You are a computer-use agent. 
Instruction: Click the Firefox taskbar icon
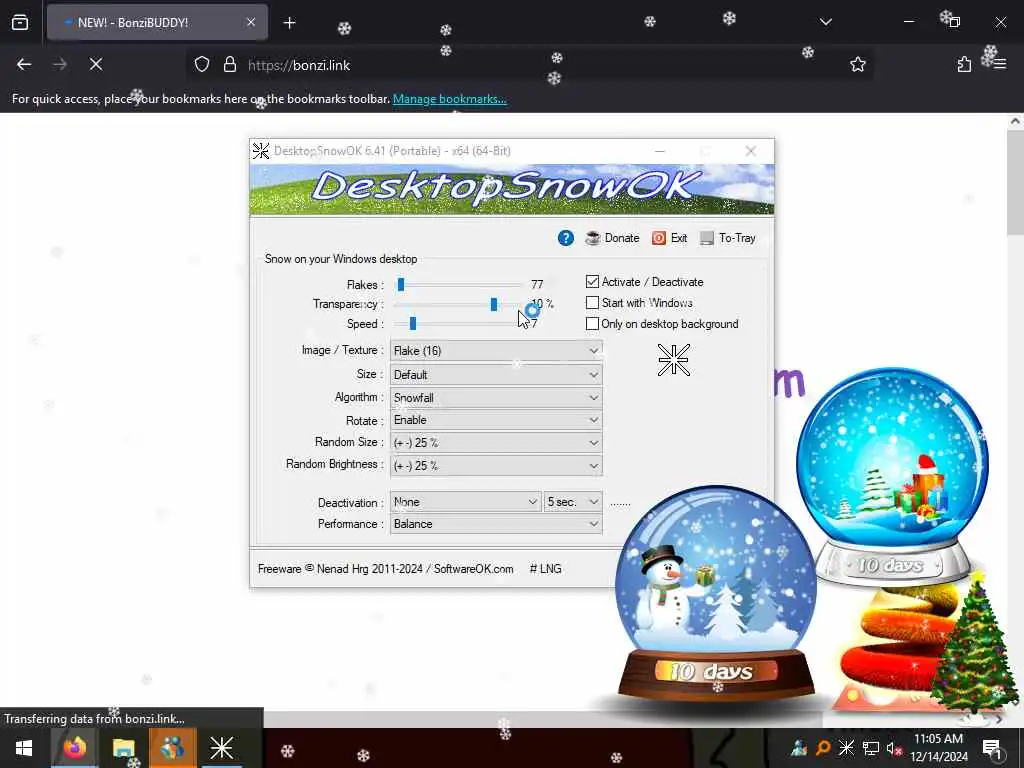[74, 748]
